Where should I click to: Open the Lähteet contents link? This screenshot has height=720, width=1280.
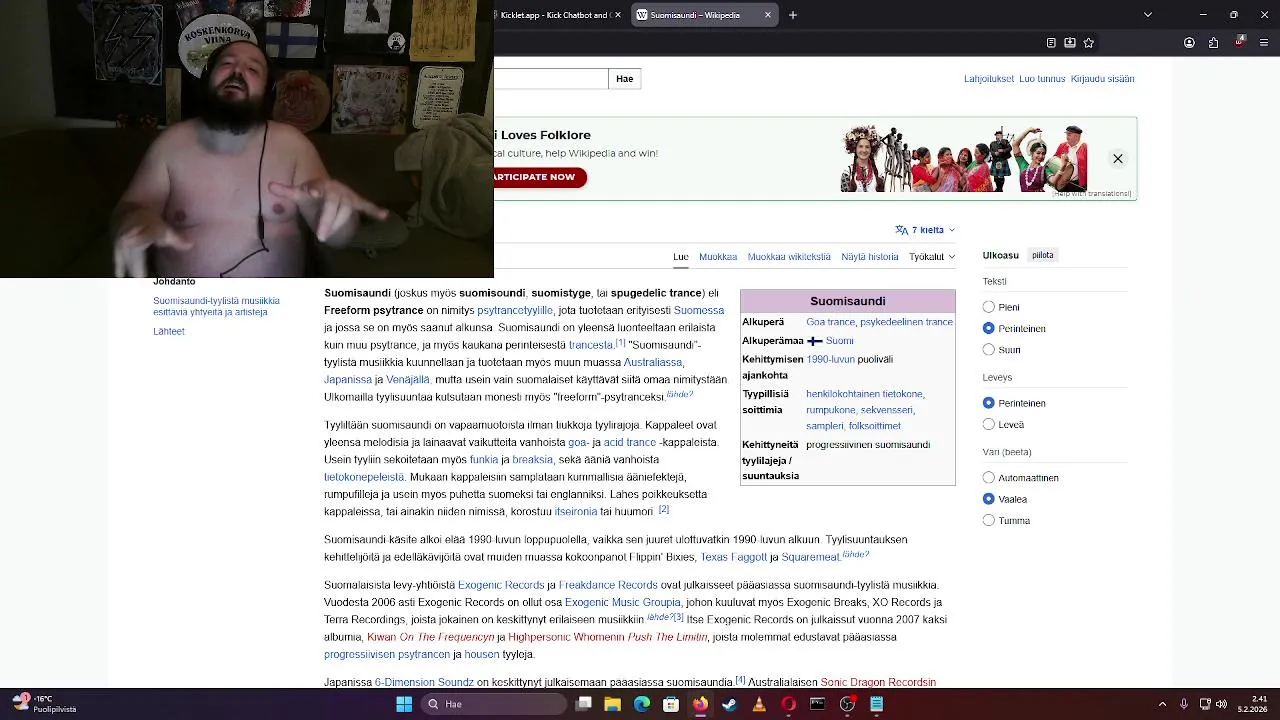169,332
